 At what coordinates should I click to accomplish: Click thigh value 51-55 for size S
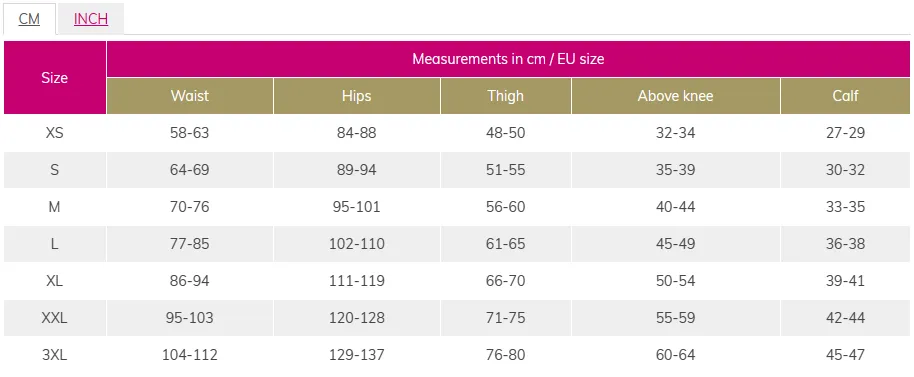pos(506,170)
